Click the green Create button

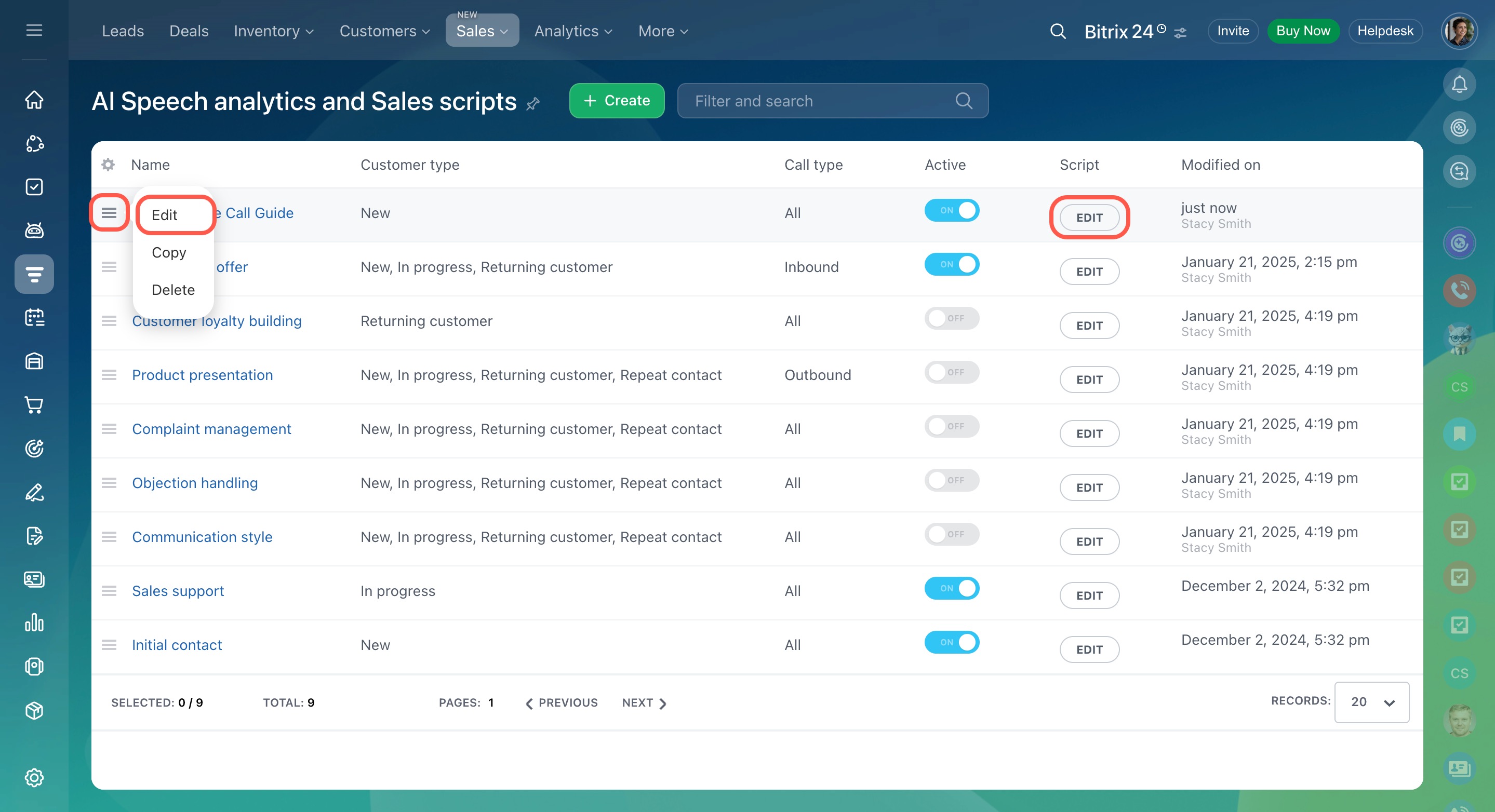pyautogui.click(x=617, y=101)
